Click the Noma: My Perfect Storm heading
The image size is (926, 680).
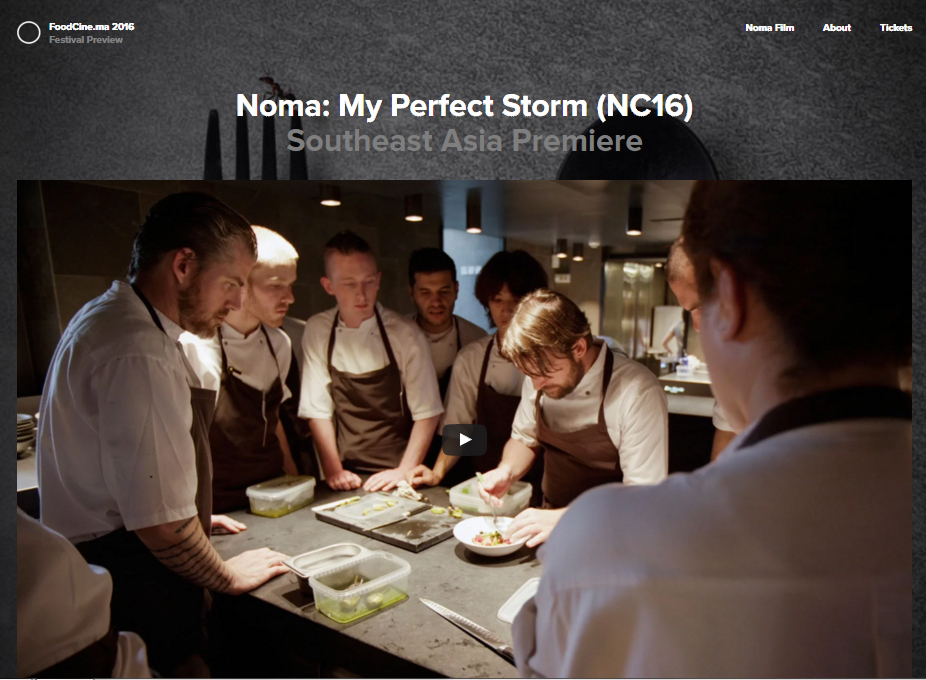click(x=464, y=106)
